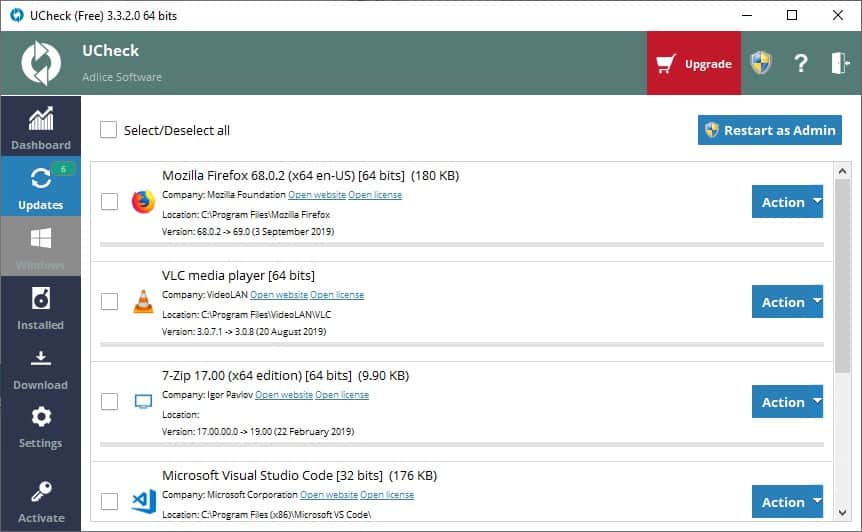Image resolution: width=862 pixels, height=532 pixels.
Task: Switch to the Dashboard tab
Action: (41, 127)
